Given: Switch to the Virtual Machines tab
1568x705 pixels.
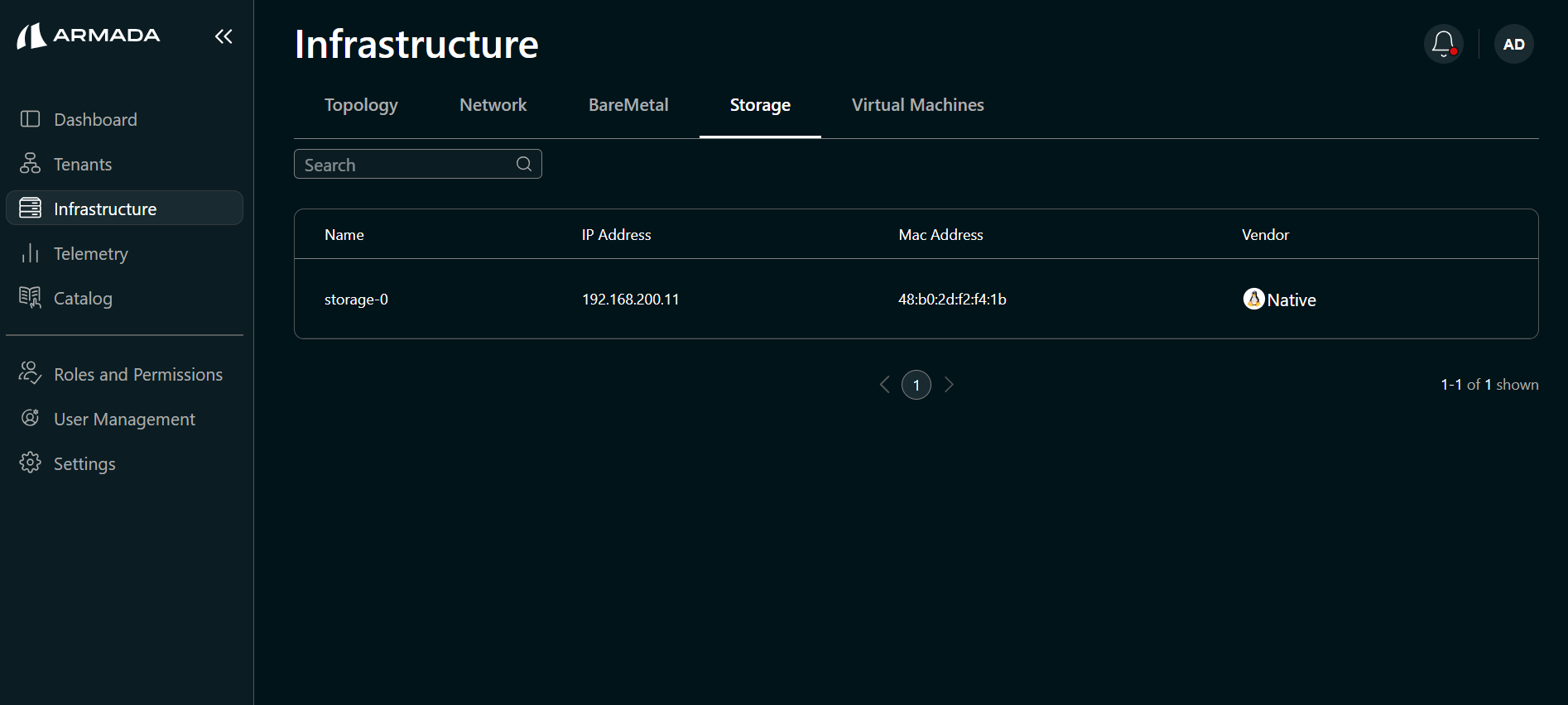Looking at the screenshot, I should tap(918, 105).
